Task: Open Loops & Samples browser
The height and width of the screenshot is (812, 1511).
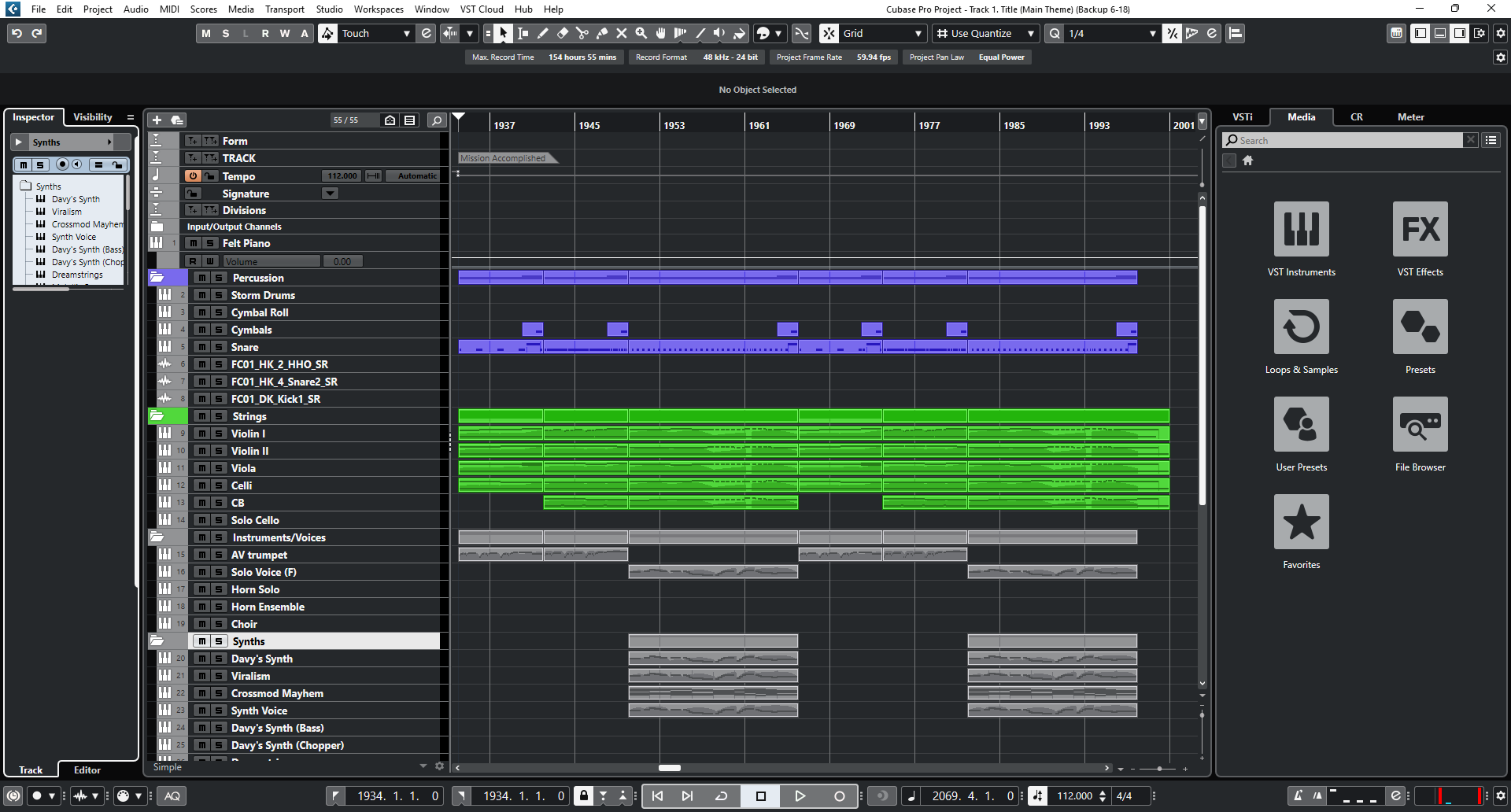Action: click(x=1301, y=327)
